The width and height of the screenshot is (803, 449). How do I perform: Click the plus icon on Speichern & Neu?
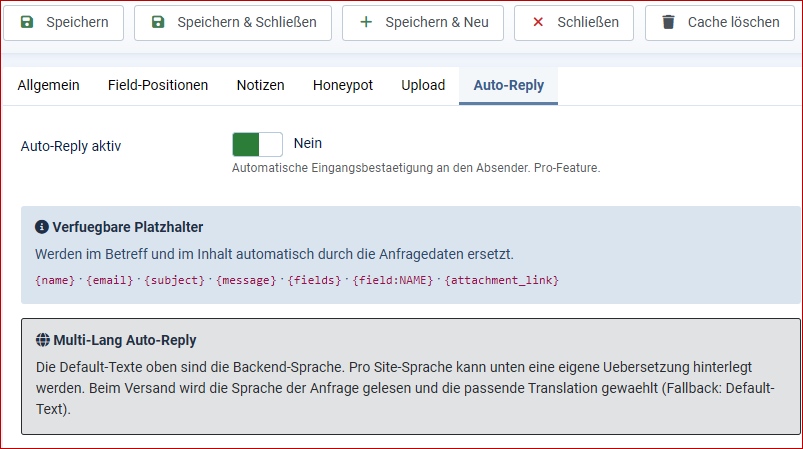pyautogui.click(x=366, y=22)
